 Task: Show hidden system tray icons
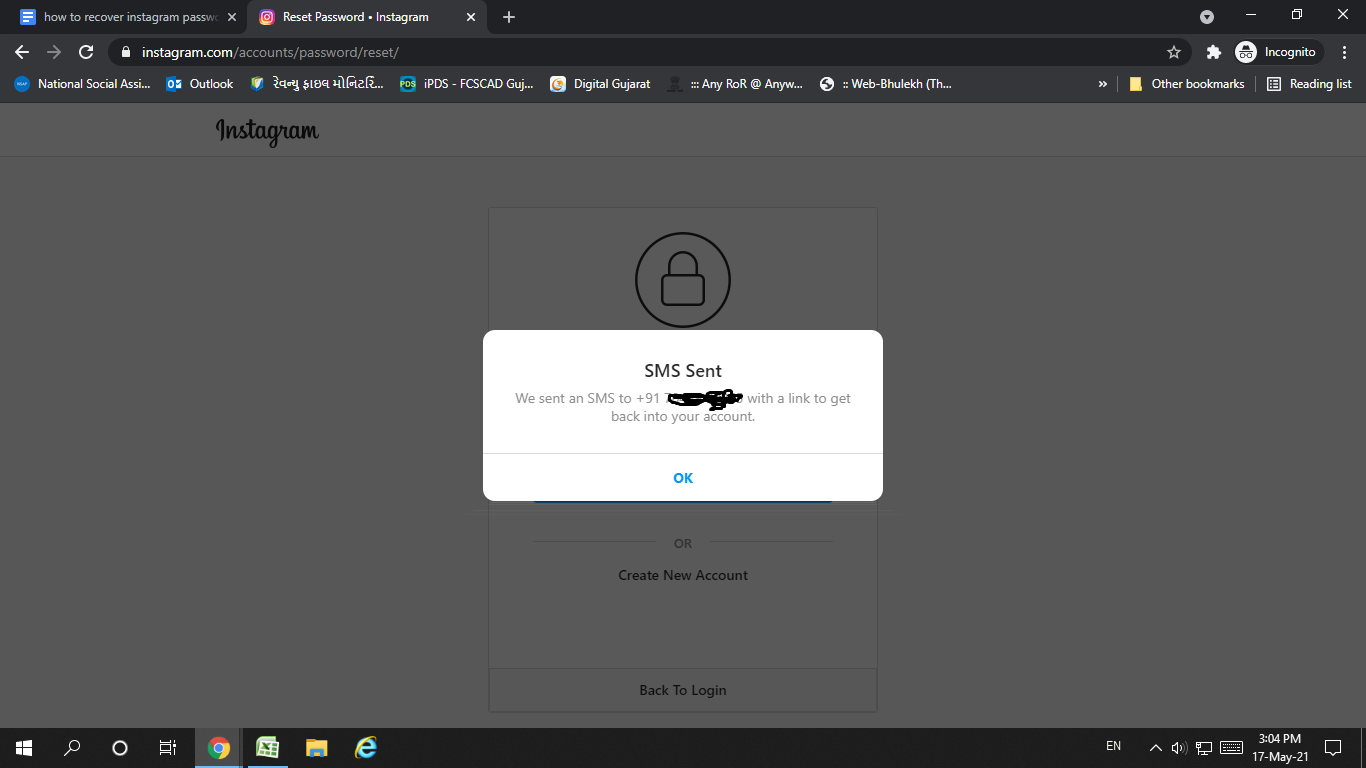1156,748
